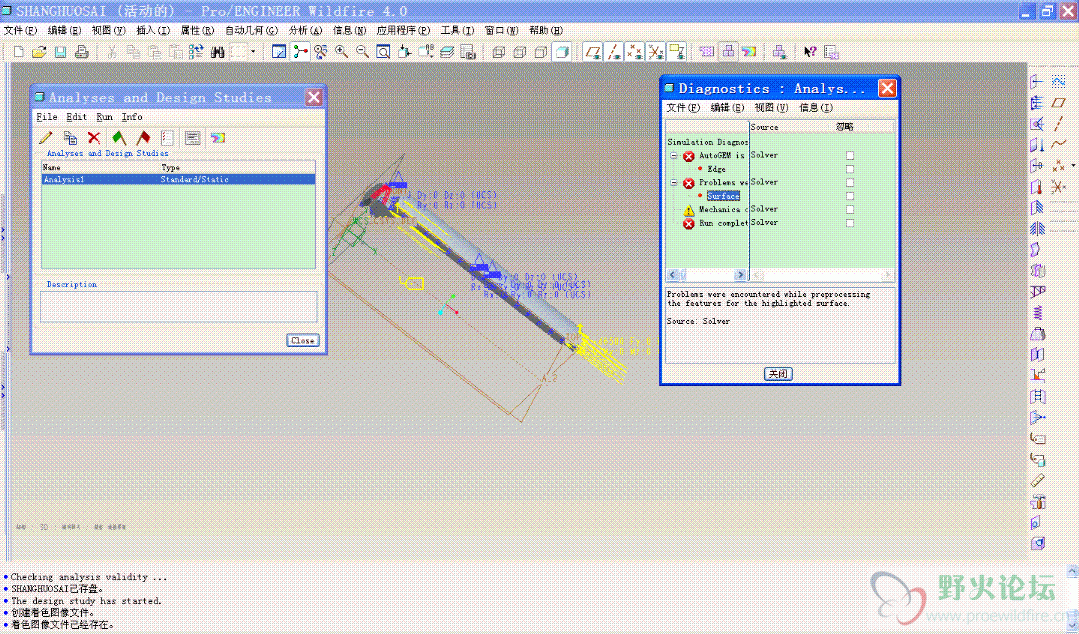Click the Description text field
Image resolution: width=1079 pixels, height=634 pixels.
(x=178, y=307)
